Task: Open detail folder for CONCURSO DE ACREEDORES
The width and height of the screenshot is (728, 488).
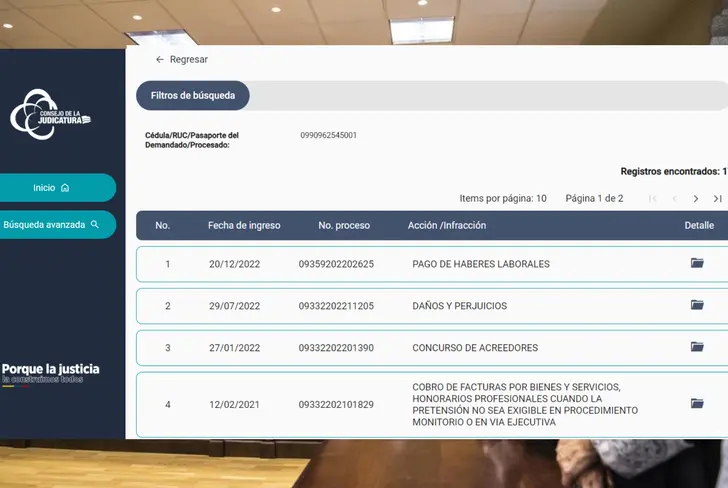Action: [697, 347]
